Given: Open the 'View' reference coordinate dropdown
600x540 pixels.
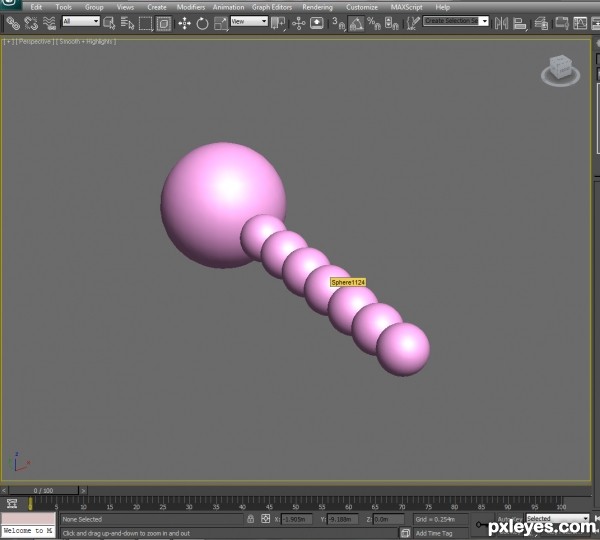Looking at the screenshot, I should point(249,21).
